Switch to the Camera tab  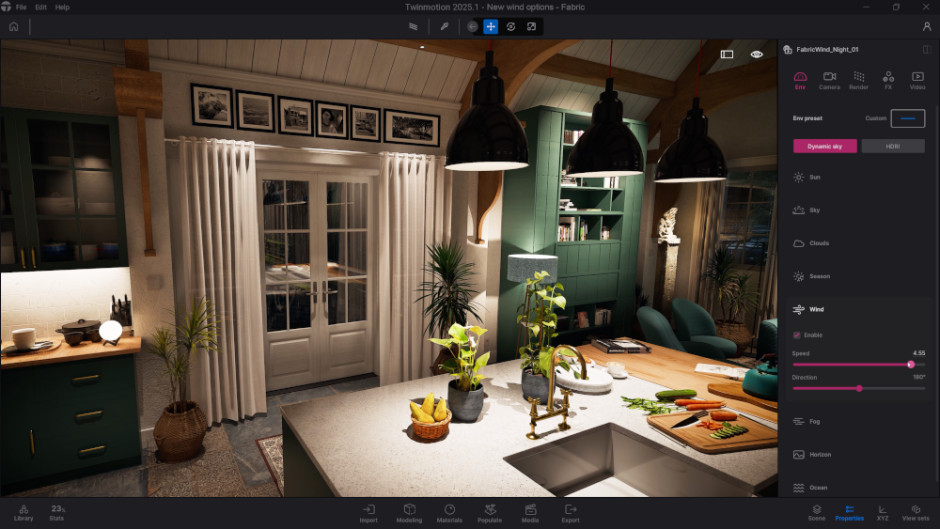pyautogui.click(x=829, y=80)
